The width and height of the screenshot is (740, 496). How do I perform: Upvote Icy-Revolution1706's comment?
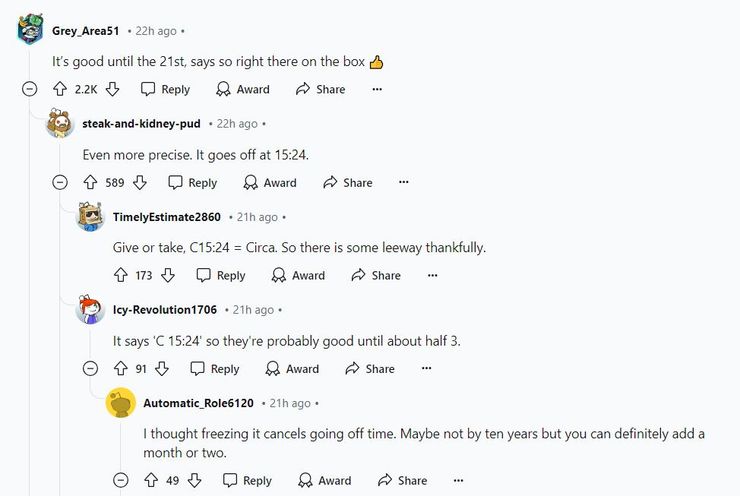coord(121,368)
